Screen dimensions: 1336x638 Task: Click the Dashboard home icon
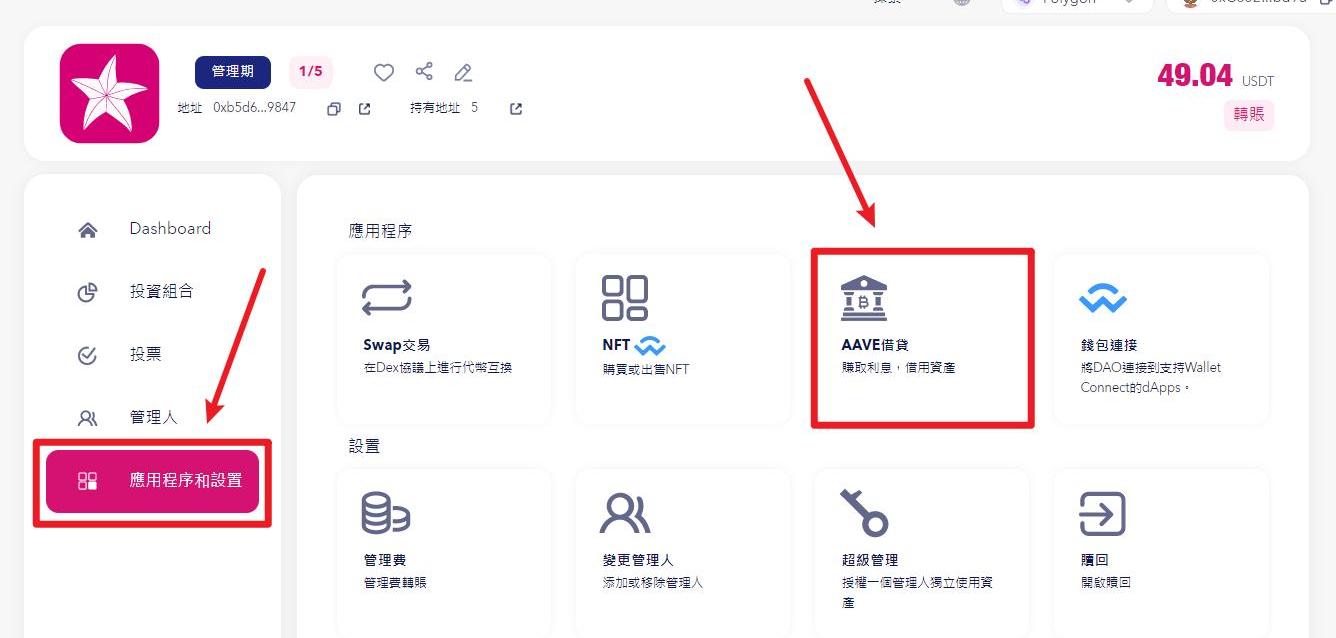coord(88,230)
